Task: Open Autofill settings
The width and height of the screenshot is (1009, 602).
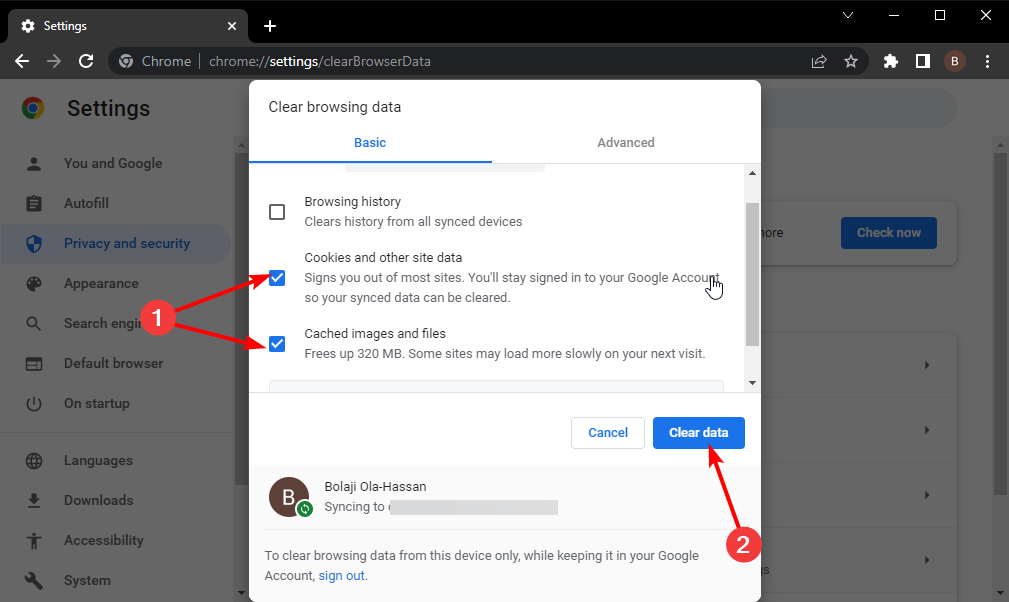Action: pos(86,203)
